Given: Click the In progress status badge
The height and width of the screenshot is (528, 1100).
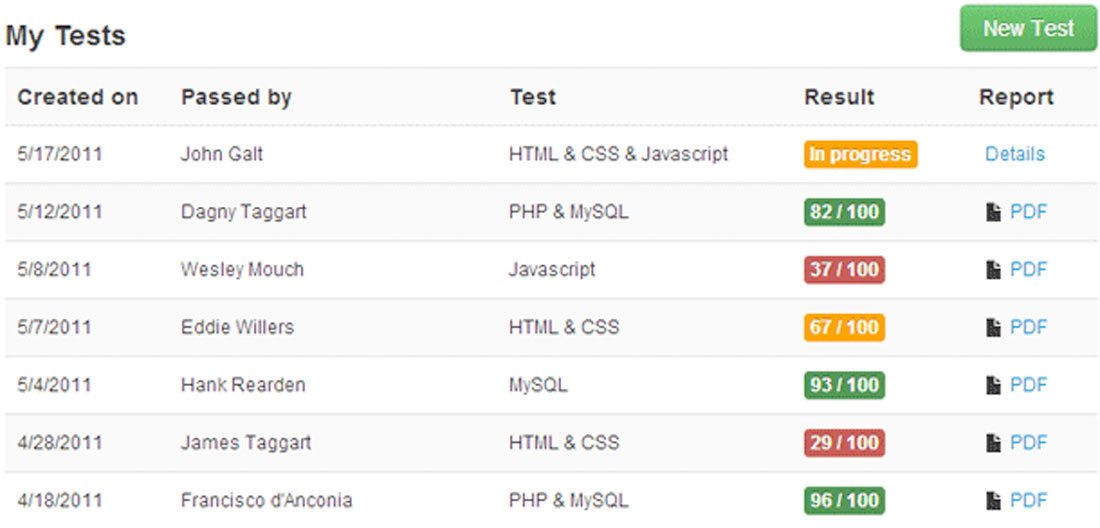Looking at the screenshot, I should 860,154.
